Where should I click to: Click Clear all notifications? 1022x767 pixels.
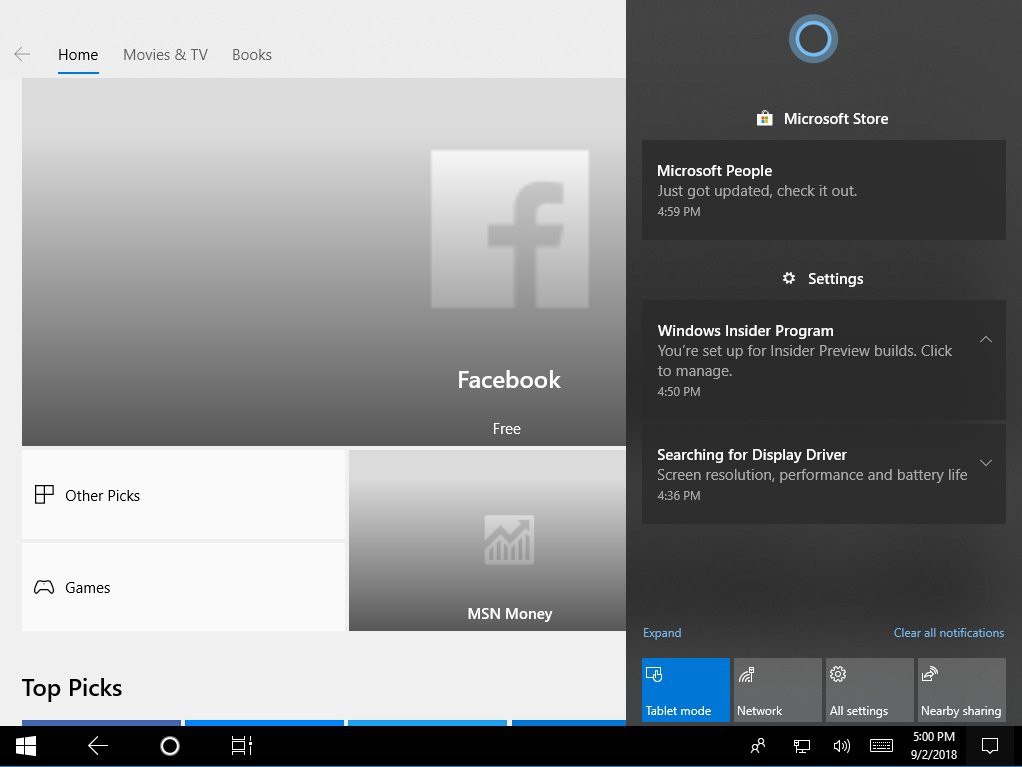point(948,633)
